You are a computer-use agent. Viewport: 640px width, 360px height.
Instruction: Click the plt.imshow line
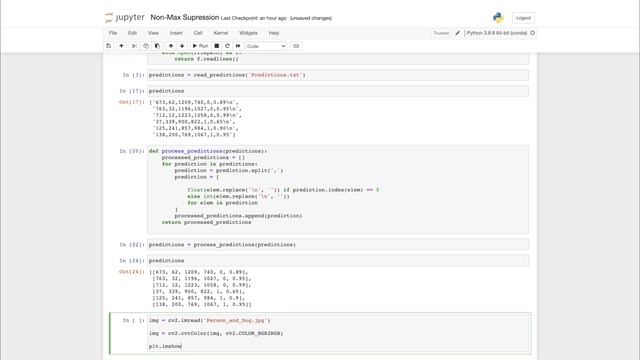click(x=165, y=346)
